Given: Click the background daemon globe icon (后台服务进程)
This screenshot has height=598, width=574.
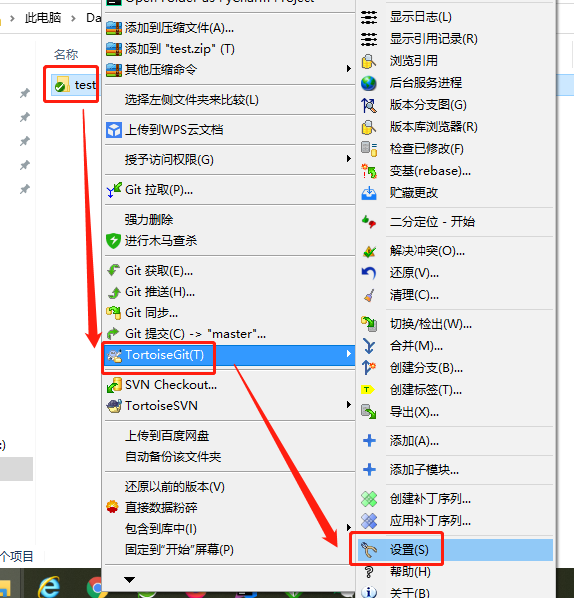Looking at the screenshot, I should [369, 83].
